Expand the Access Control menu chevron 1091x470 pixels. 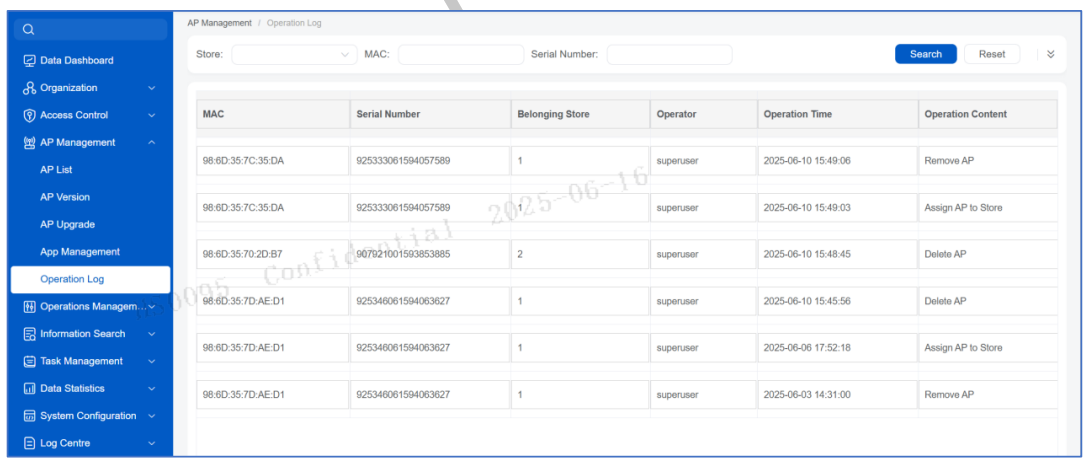[x=152, y=115]
